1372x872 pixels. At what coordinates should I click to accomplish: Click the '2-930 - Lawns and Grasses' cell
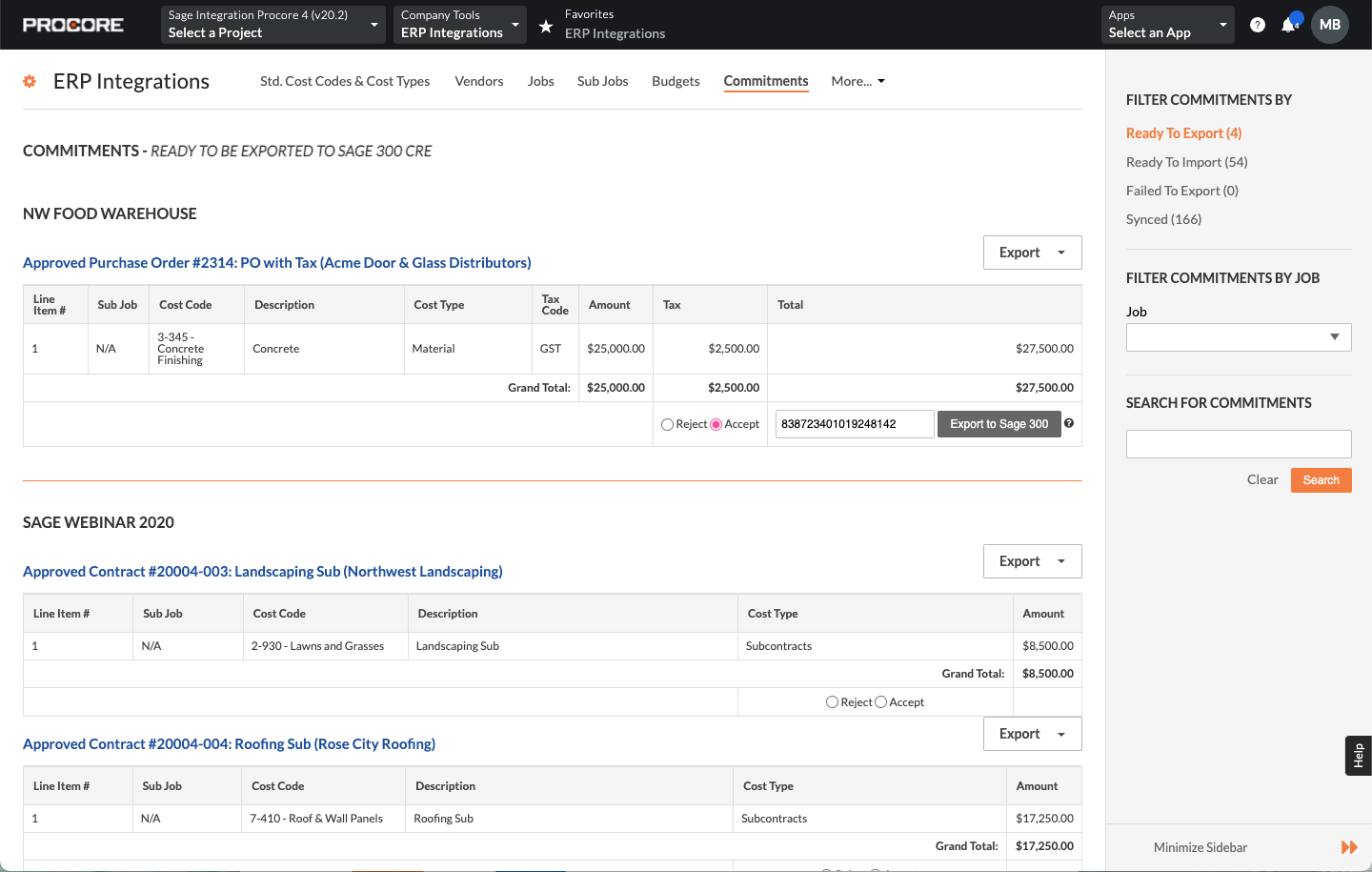tap(325, 646)
